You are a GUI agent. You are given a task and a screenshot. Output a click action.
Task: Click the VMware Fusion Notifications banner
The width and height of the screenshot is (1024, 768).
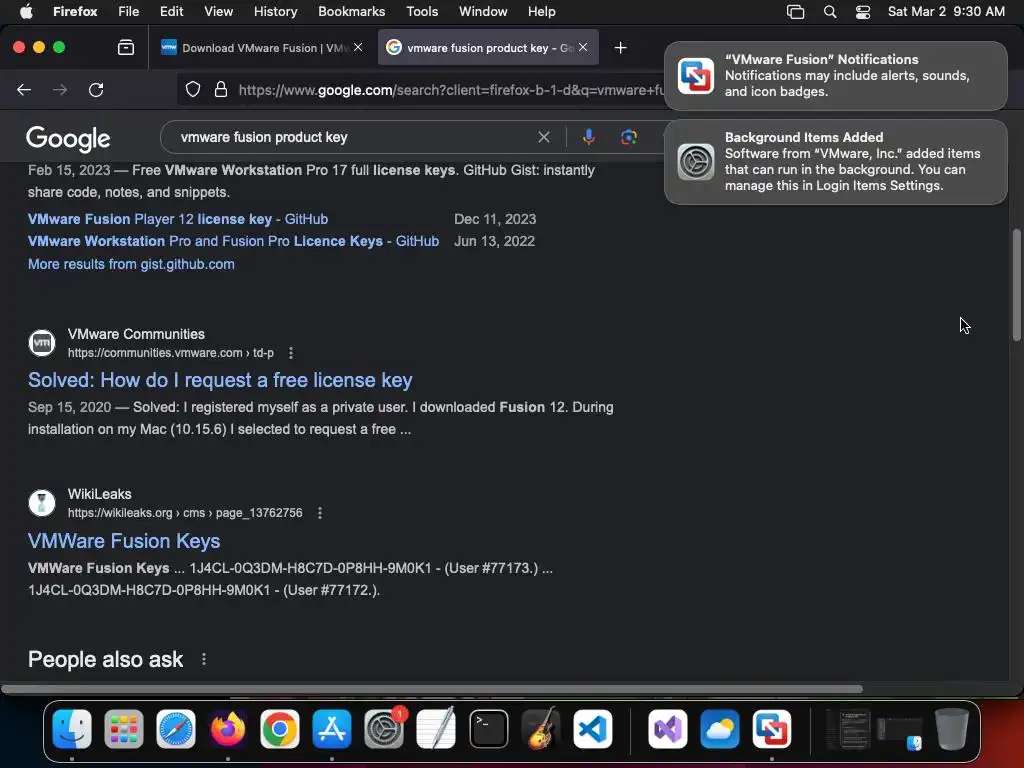835,76
